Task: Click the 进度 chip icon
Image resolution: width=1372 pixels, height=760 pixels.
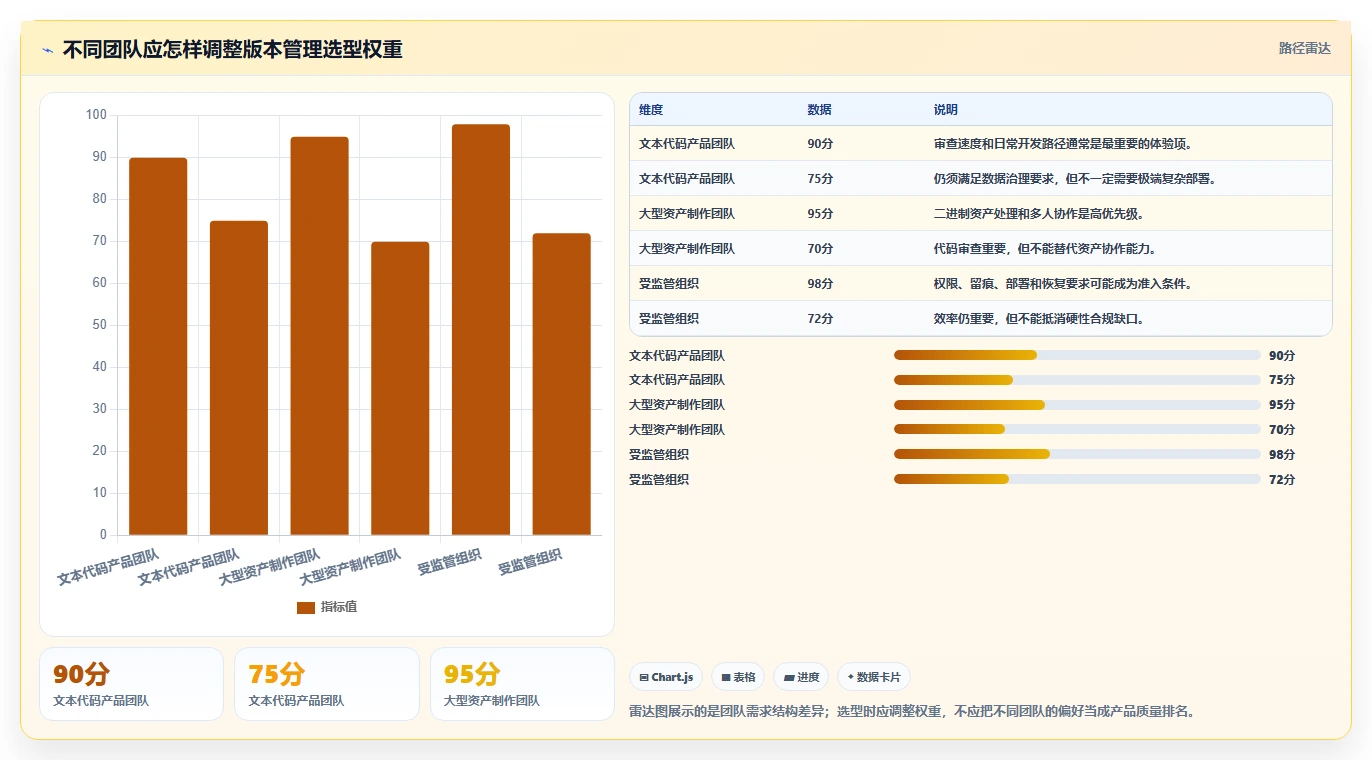Action: 789,677
